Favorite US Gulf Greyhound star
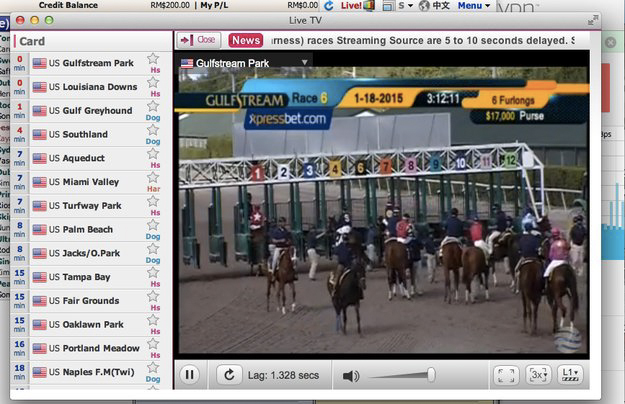625x404 pixels. pos(153,106)
